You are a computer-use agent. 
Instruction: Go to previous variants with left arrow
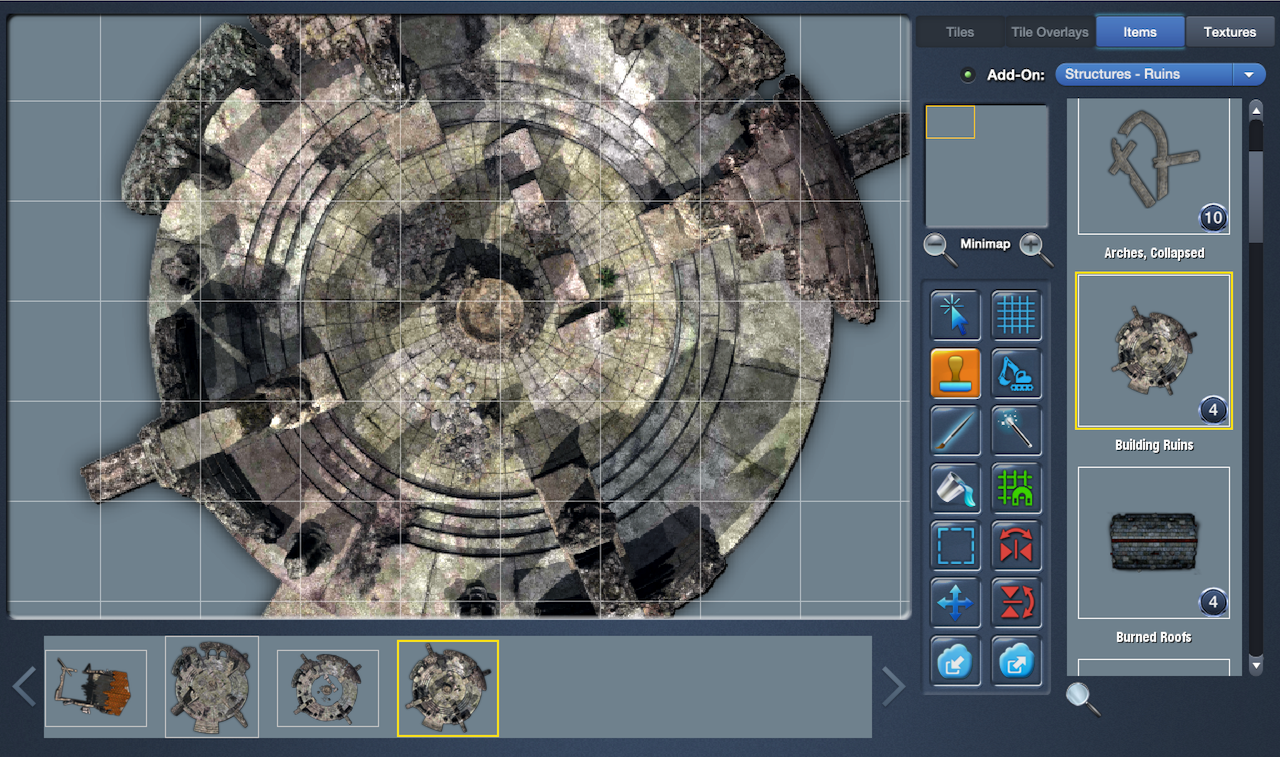(24, 687)
